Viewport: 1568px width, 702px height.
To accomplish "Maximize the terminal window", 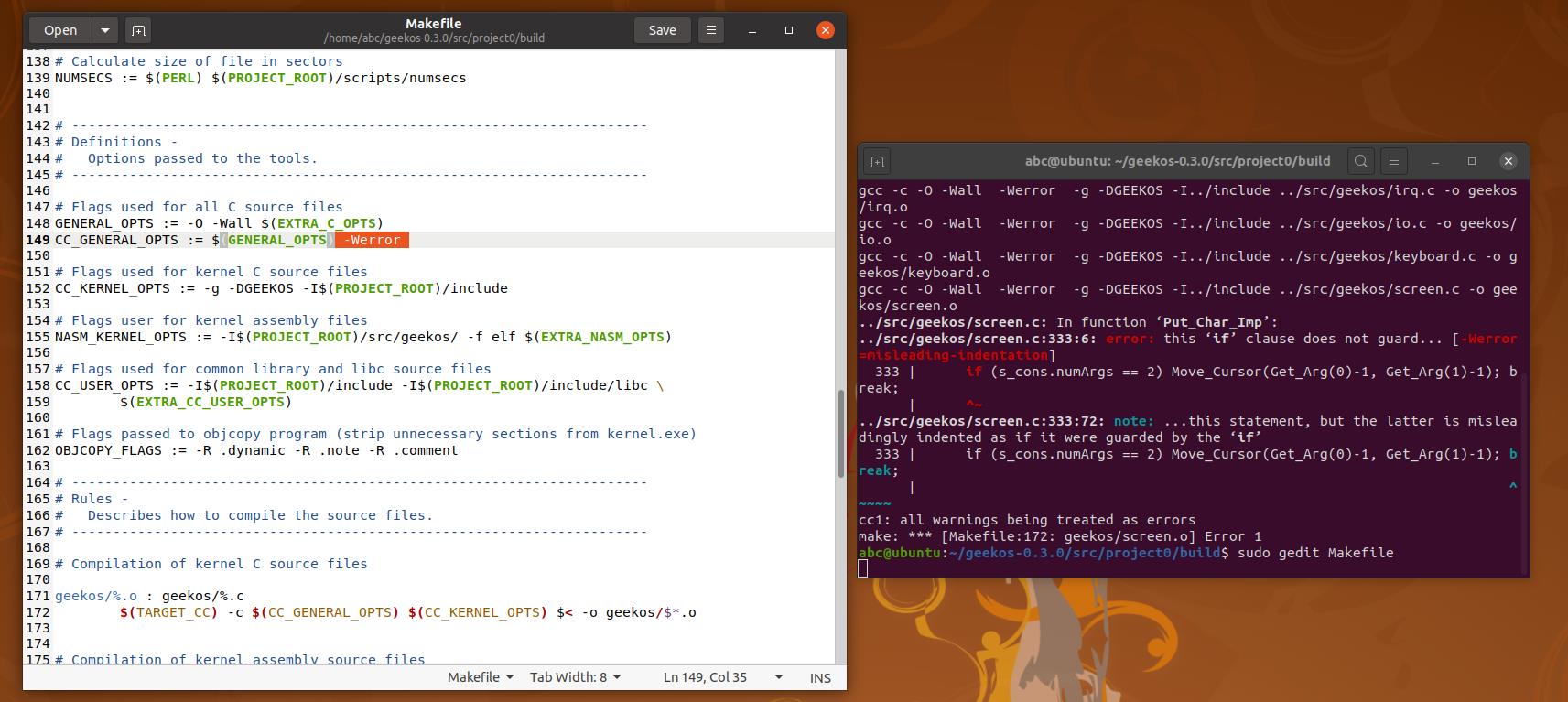I will (x=1472, y=161).
